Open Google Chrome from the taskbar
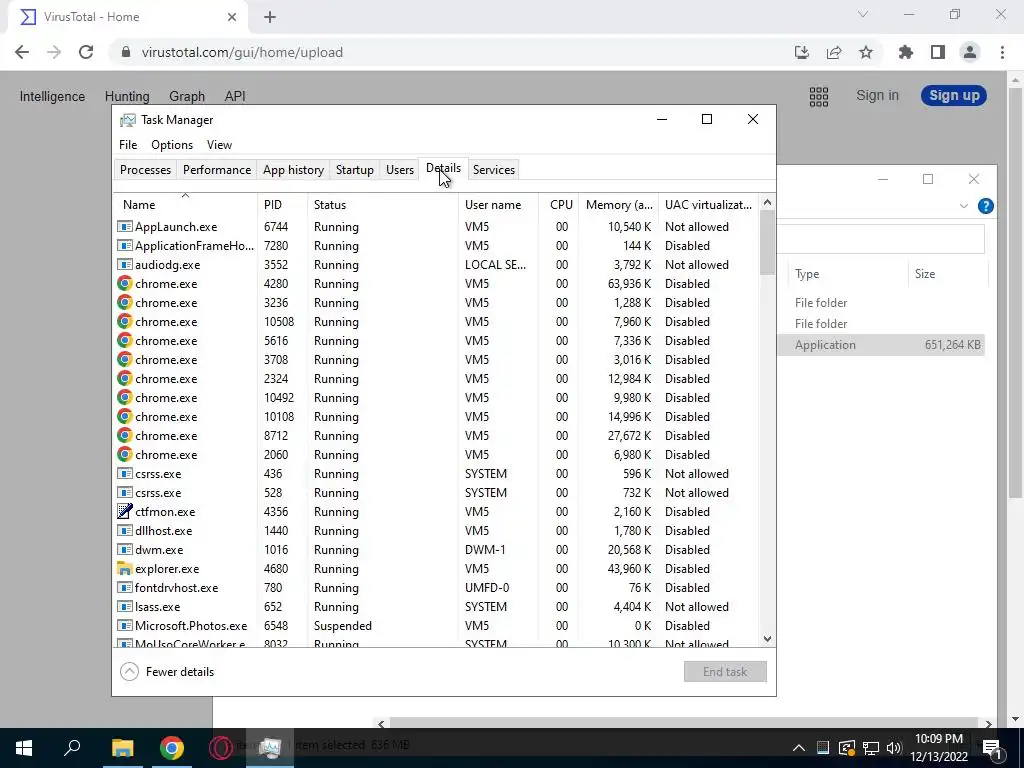 (172, 748)
